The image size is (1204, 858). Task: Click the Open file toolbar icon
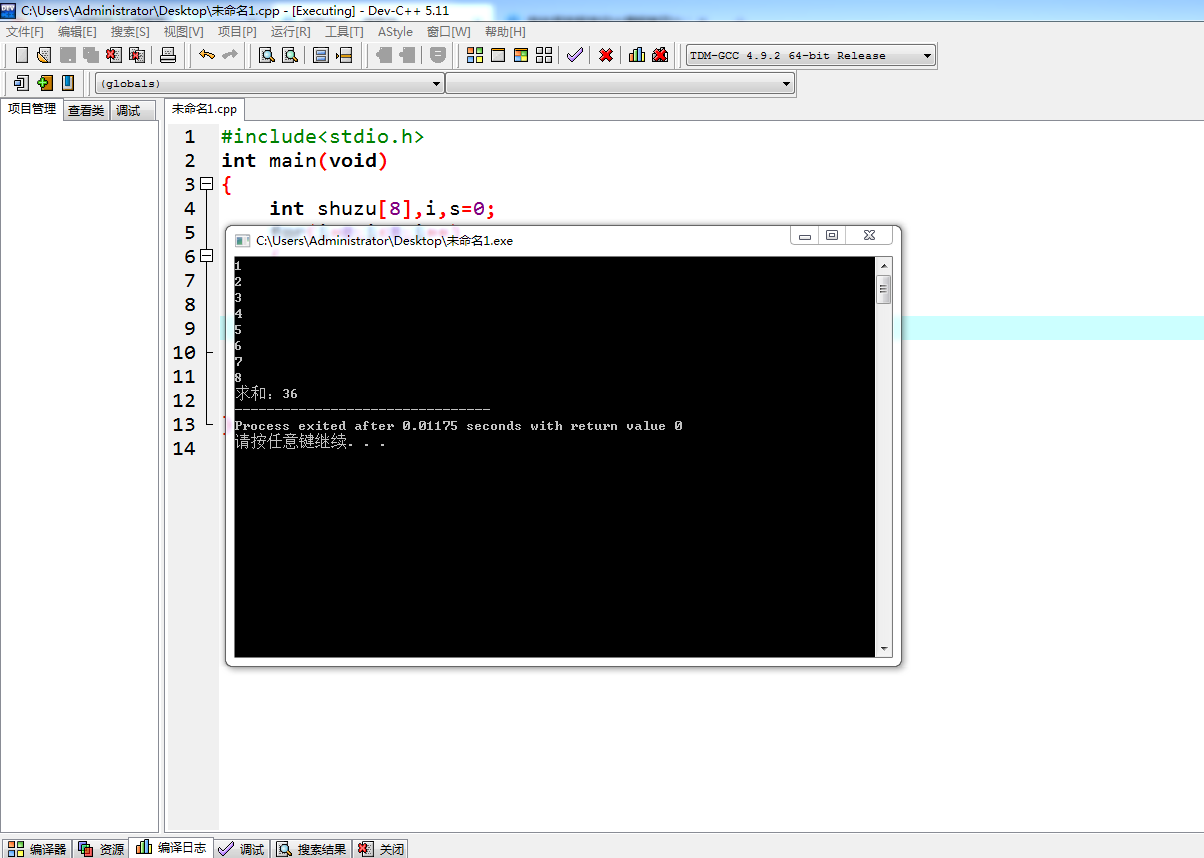pyautogui.click(x=43, y=55)
